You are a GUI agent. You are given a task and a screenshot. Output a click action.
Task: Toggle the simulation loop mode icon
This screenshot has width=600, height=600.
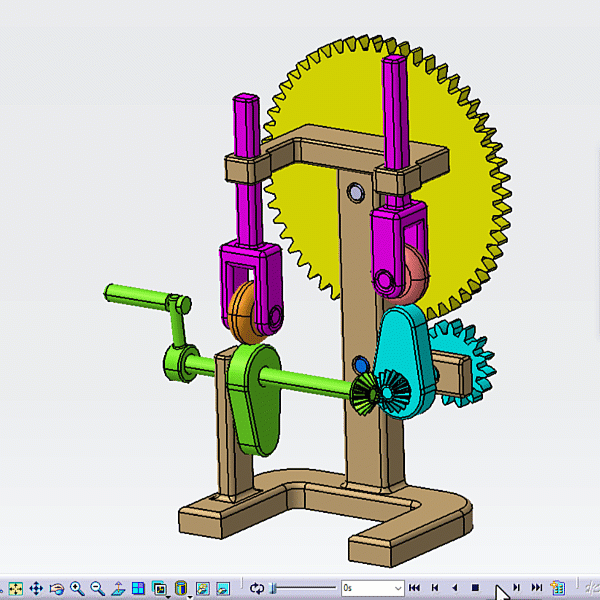256,588
